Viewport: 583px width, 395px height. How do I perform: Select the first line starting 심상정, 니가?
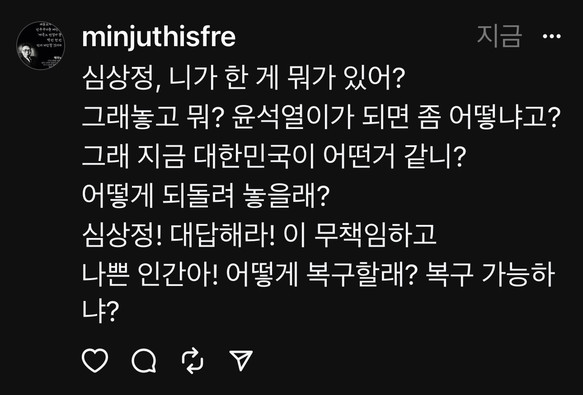pos(243,78)
